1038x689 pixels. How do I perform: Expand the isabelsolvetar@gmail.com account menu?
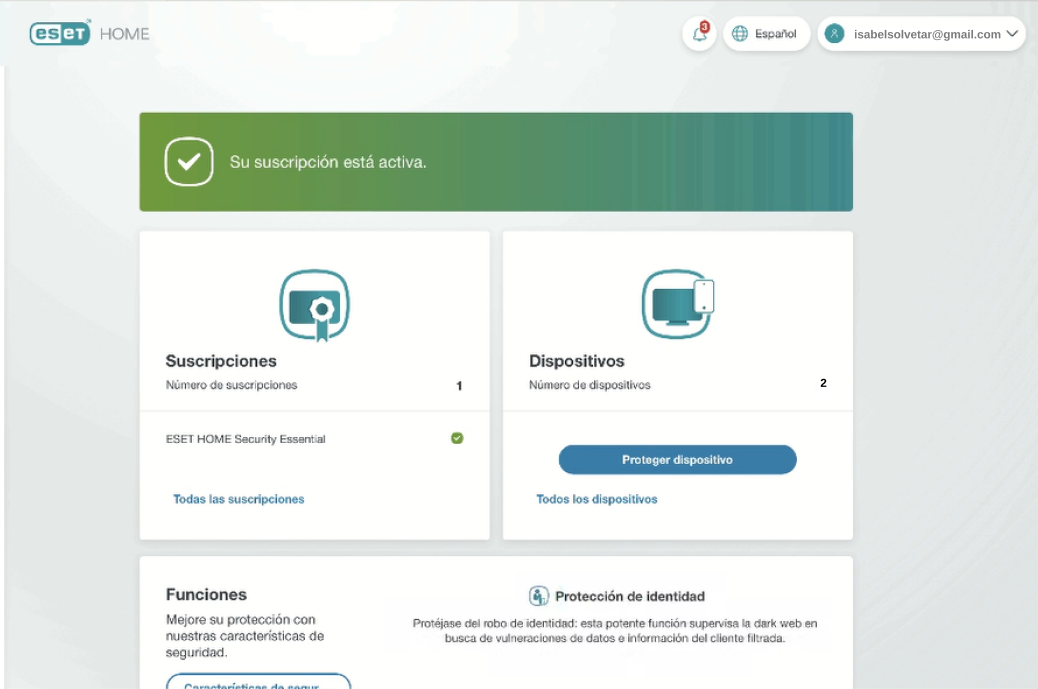[921, 34]
